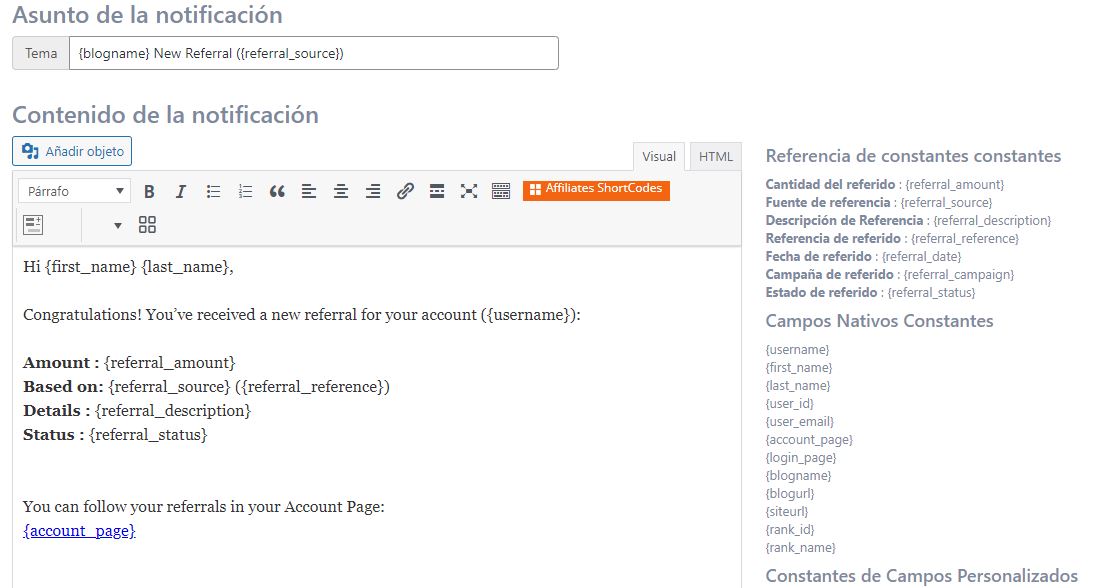The image size is (1119, 588).
Task: Switch to the HTML editor tab
Action: (x=715, y=156)
